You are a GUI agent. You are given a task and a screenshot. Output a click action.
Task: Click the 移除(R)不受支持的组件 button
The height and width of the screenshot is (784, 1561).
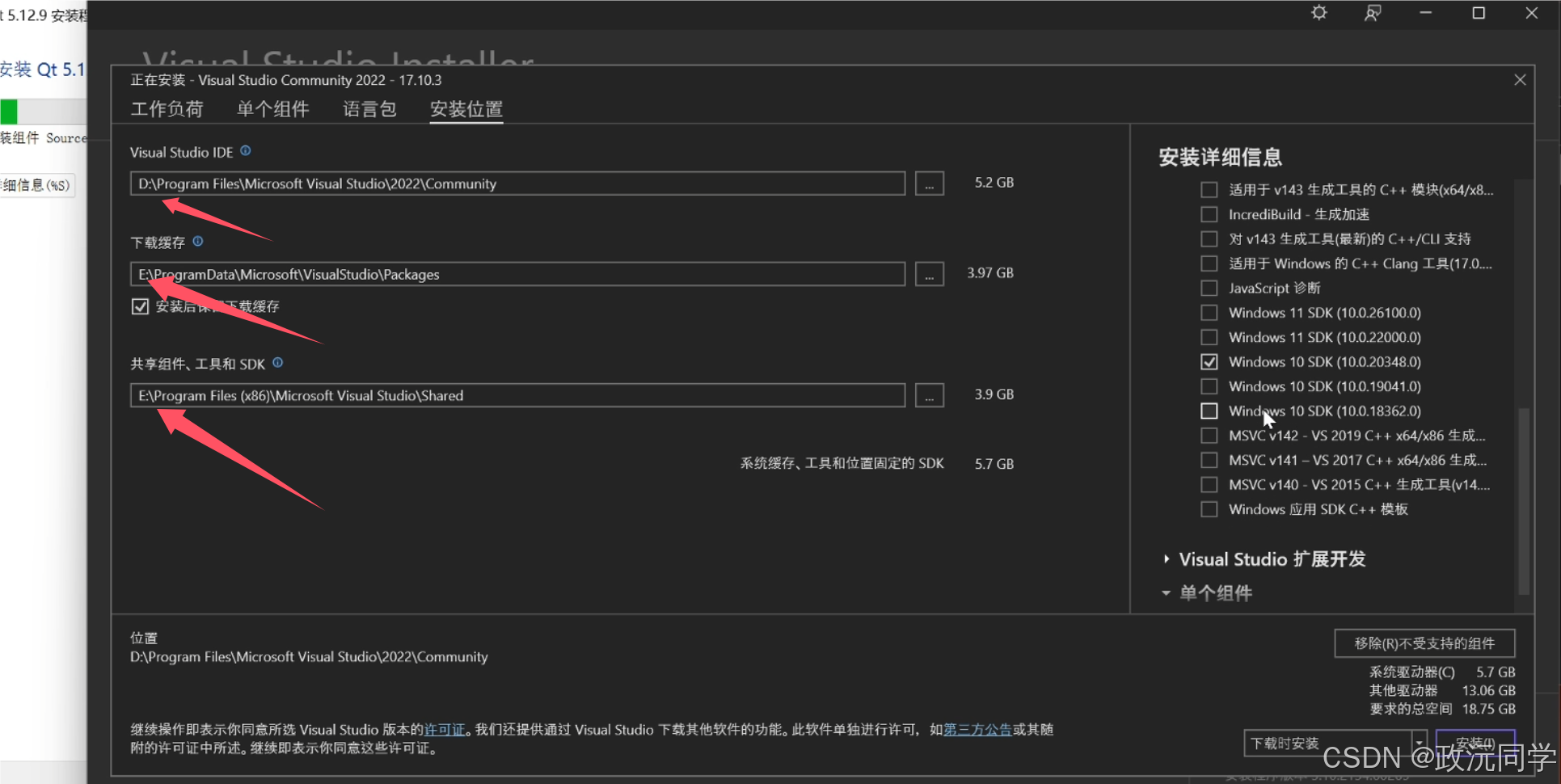point(1424,643)
